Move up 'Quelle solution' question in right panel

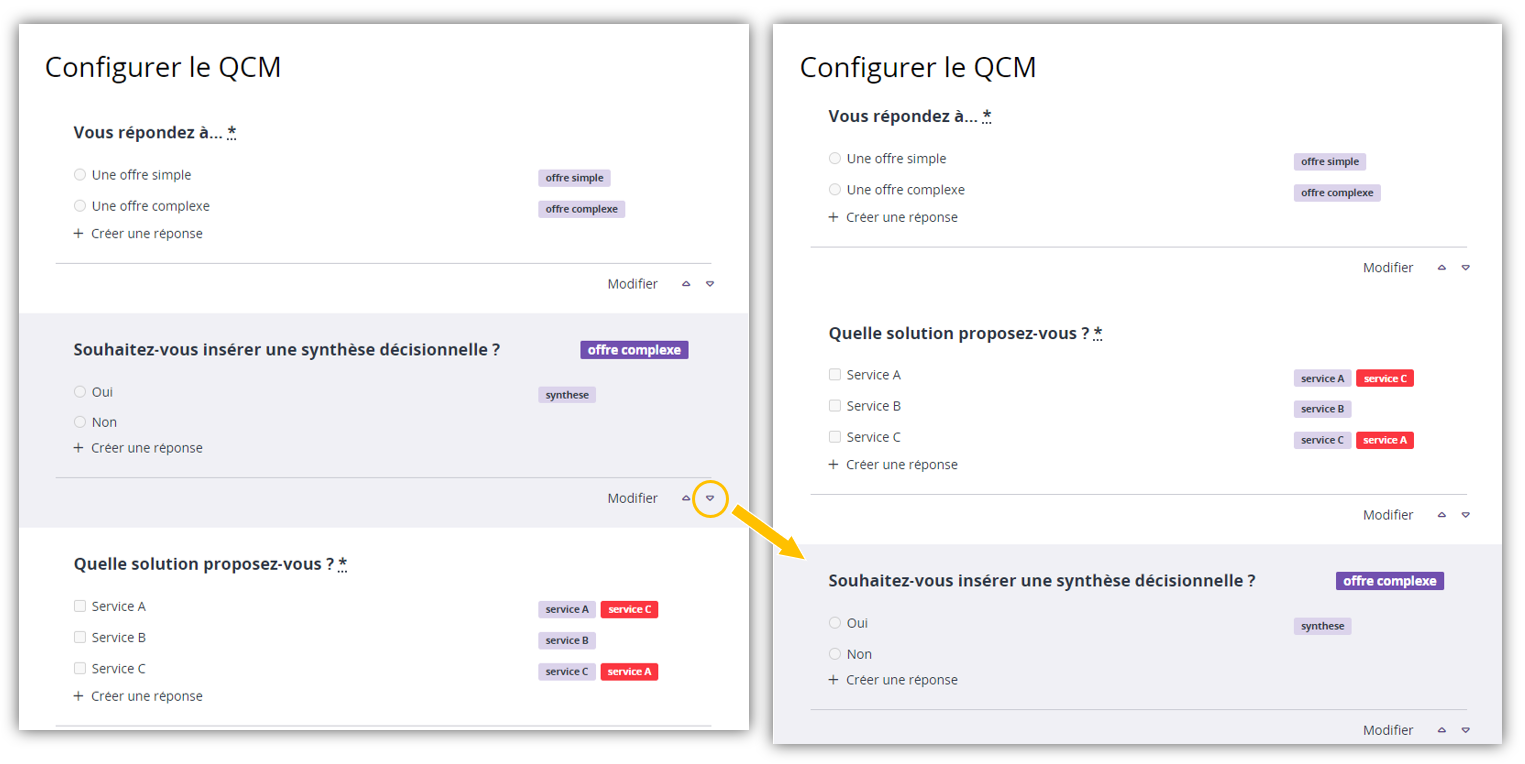coord(1441,515)
